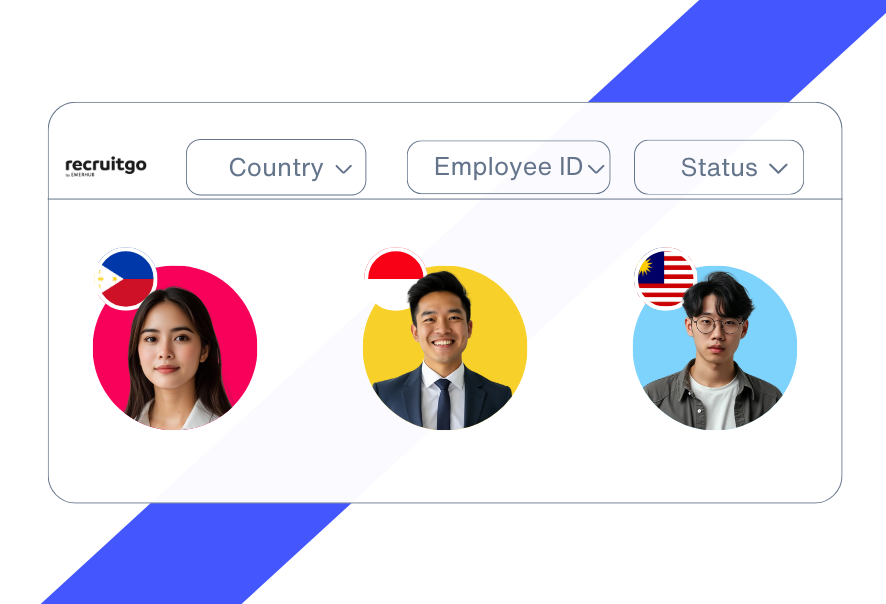Open the smiling man in suit's profile photo
This screenshot has height=604, width=886.
tap(444, 350)
